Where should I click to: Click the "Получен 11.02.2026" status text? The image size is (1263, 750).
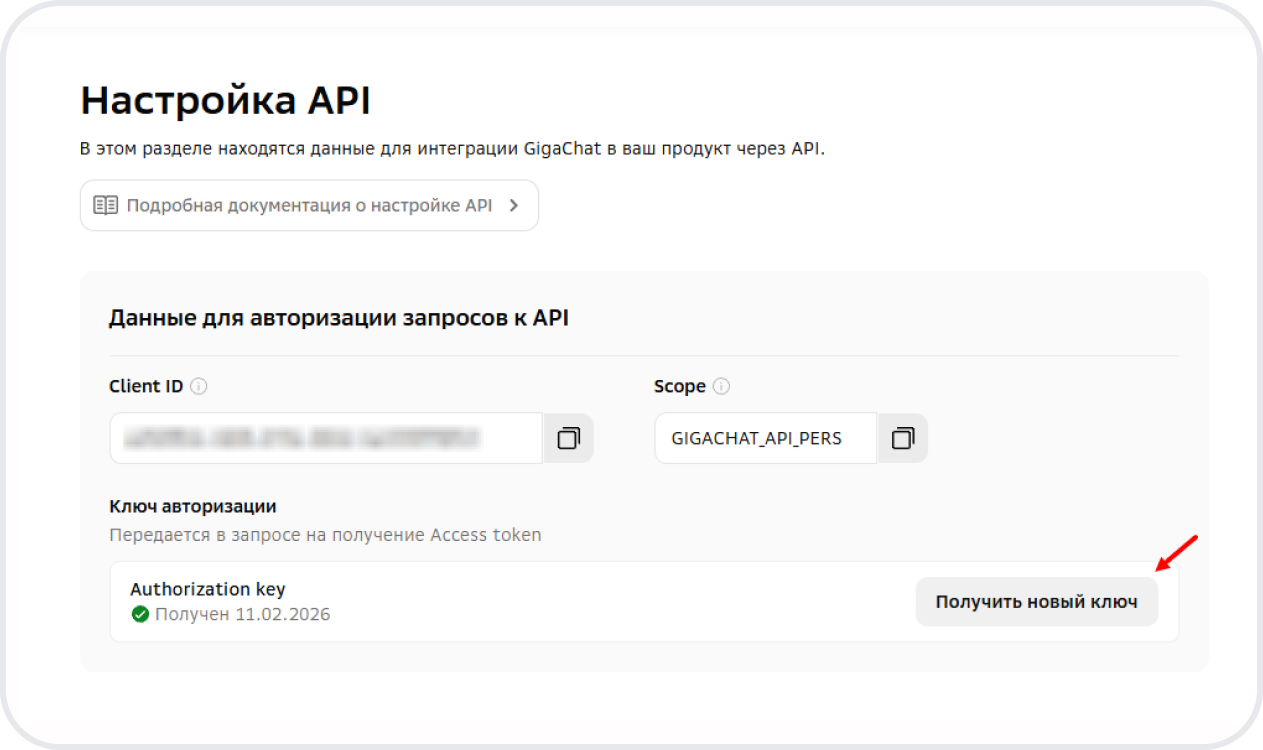pos(242,614)
